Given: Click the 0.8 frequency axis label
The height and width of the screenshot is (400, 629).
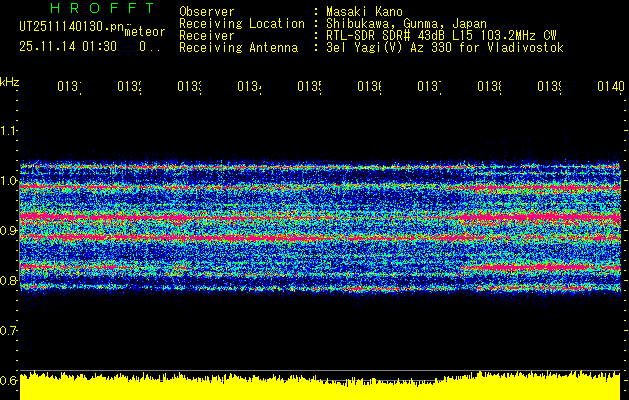Looking at the screenshot, I should pyautogui.click(x=8, y=280).
